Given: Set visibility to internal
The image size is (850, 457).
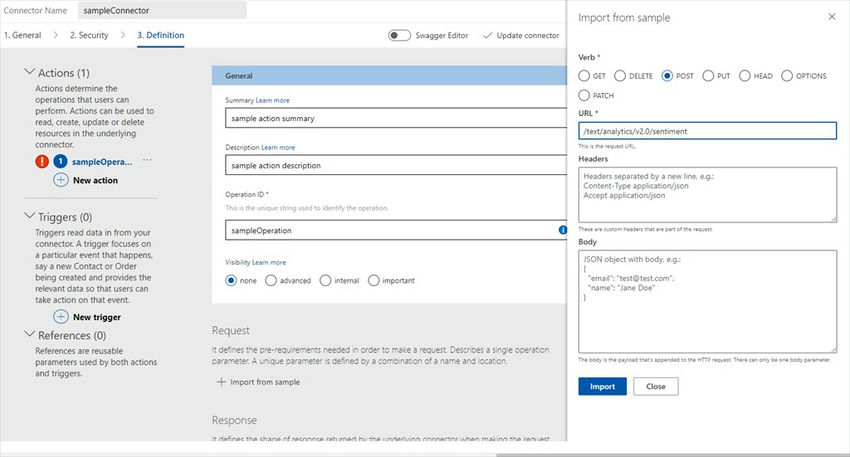Looking at the screenshot, I should pyautogui.click(x=325, y=280).
